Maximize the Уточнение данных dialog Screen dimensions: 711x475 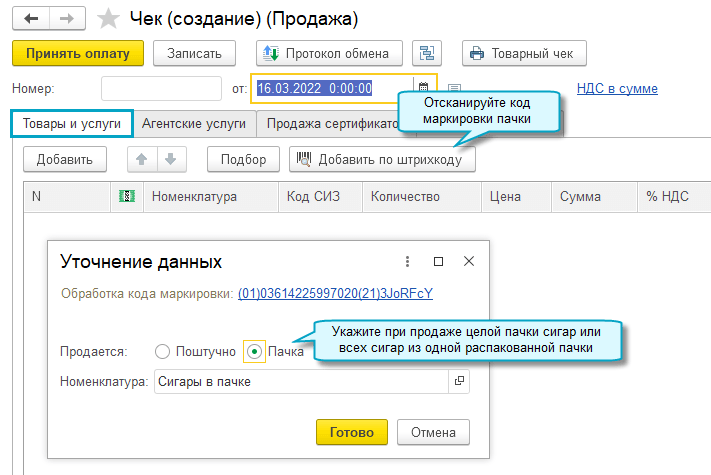pos(438,261)
